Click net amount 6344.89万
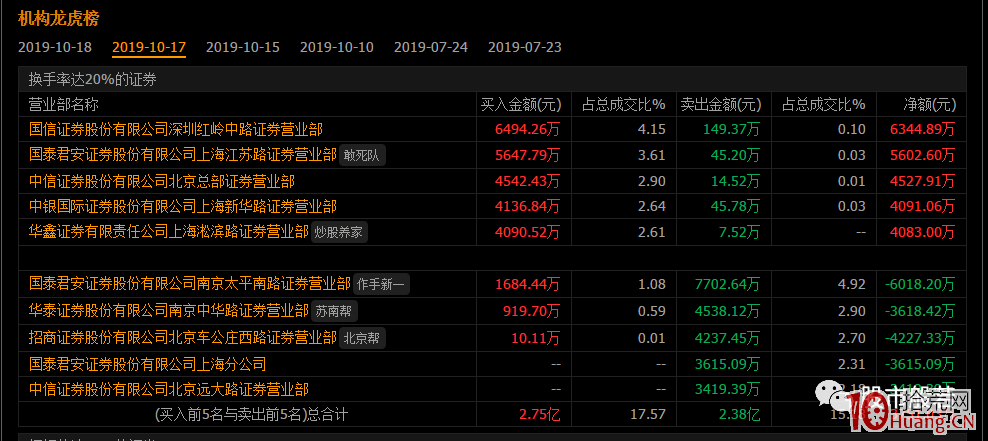The width and height of the screenshot is (988, 441). point(922,130)
